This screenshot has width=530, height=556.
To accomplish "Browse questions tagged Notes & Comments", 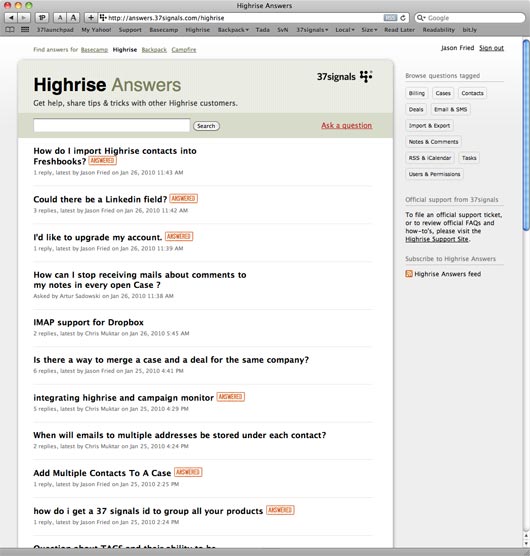I will pos(433,142).
